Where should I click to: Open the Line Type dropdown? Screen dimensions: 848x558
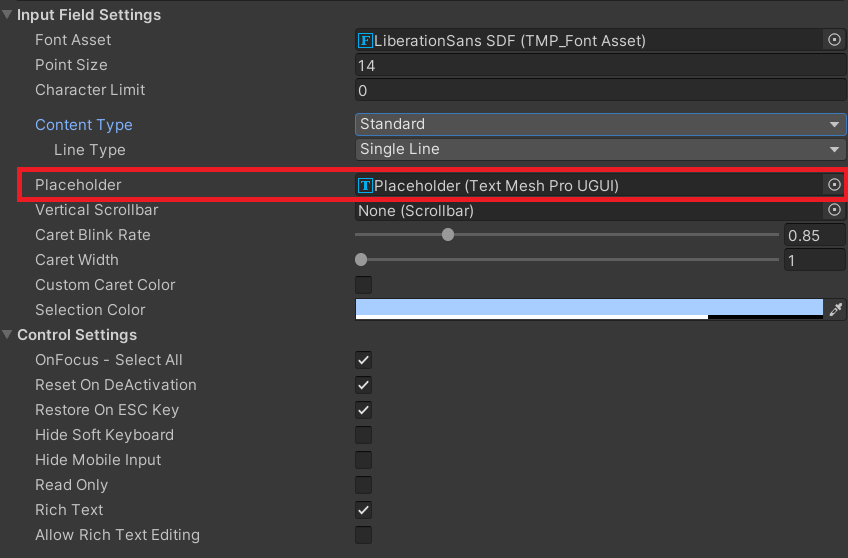point(600,149)
